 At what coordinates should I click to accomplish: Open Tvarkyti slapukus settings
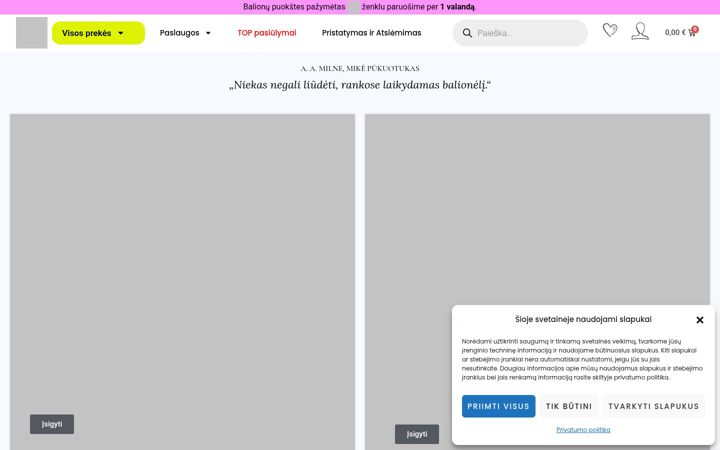[x=653, y=406]
